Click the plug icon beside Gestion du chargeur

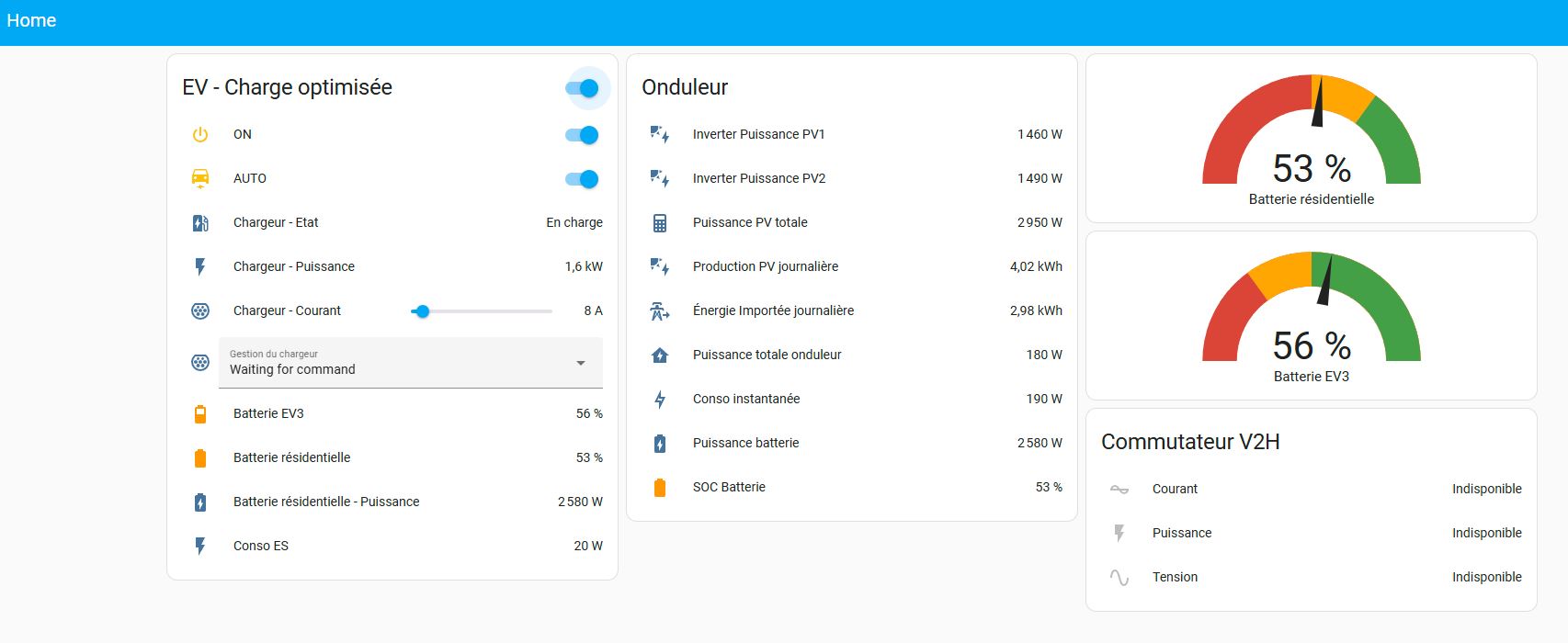(x=200, y=363)
